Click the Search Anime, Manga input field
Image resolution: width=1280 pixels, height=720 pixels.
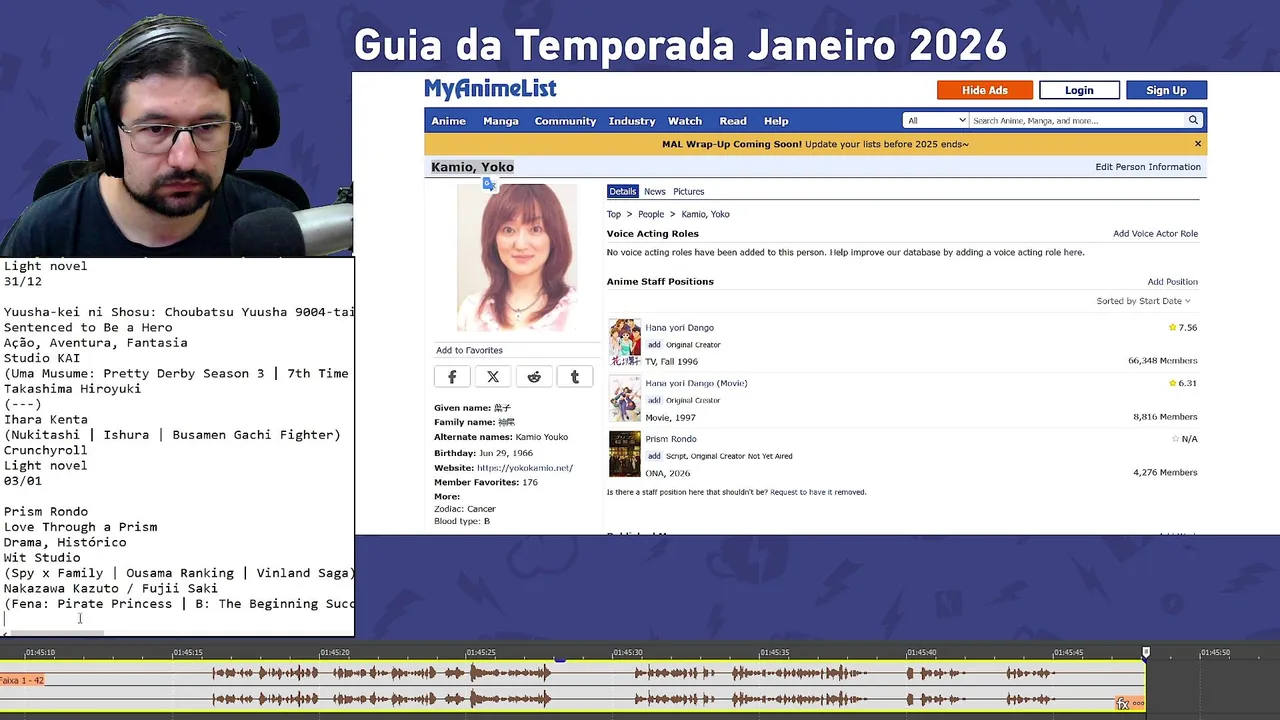(1077, 120)
